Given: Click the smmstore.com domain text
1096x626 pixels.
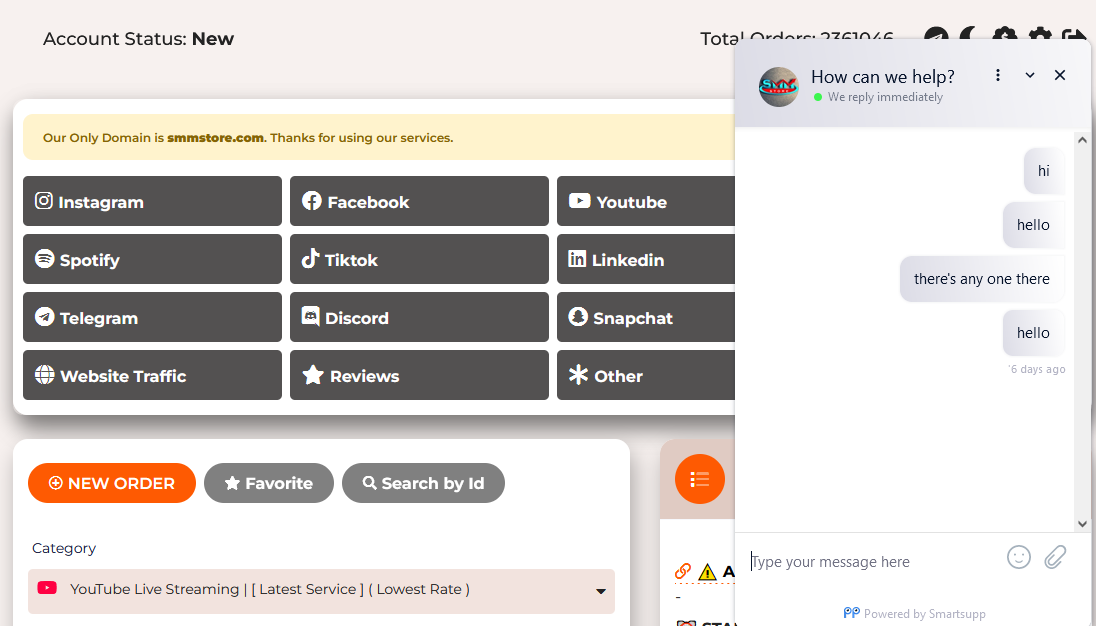Looking at the screenshot, I should pos(215,138).
